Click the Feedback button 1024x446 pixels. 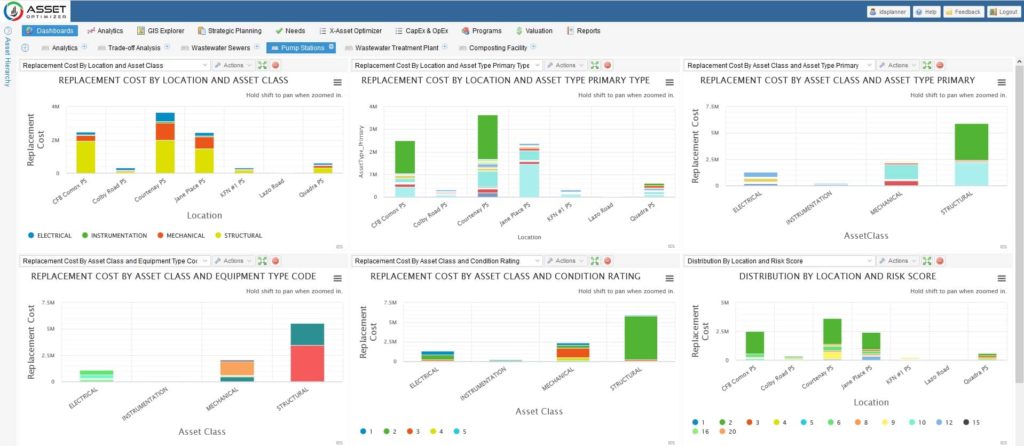(962, 12)
